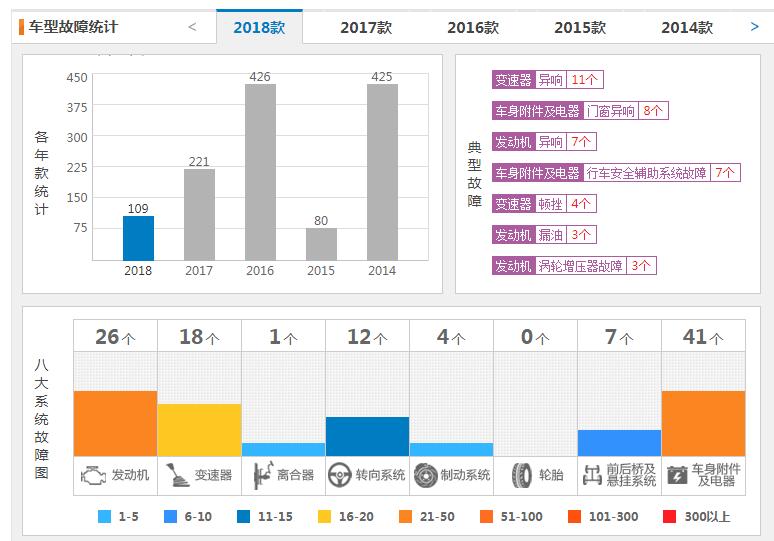
Task: Click the tire (轮胎) icon
Action: click(521, 476)
